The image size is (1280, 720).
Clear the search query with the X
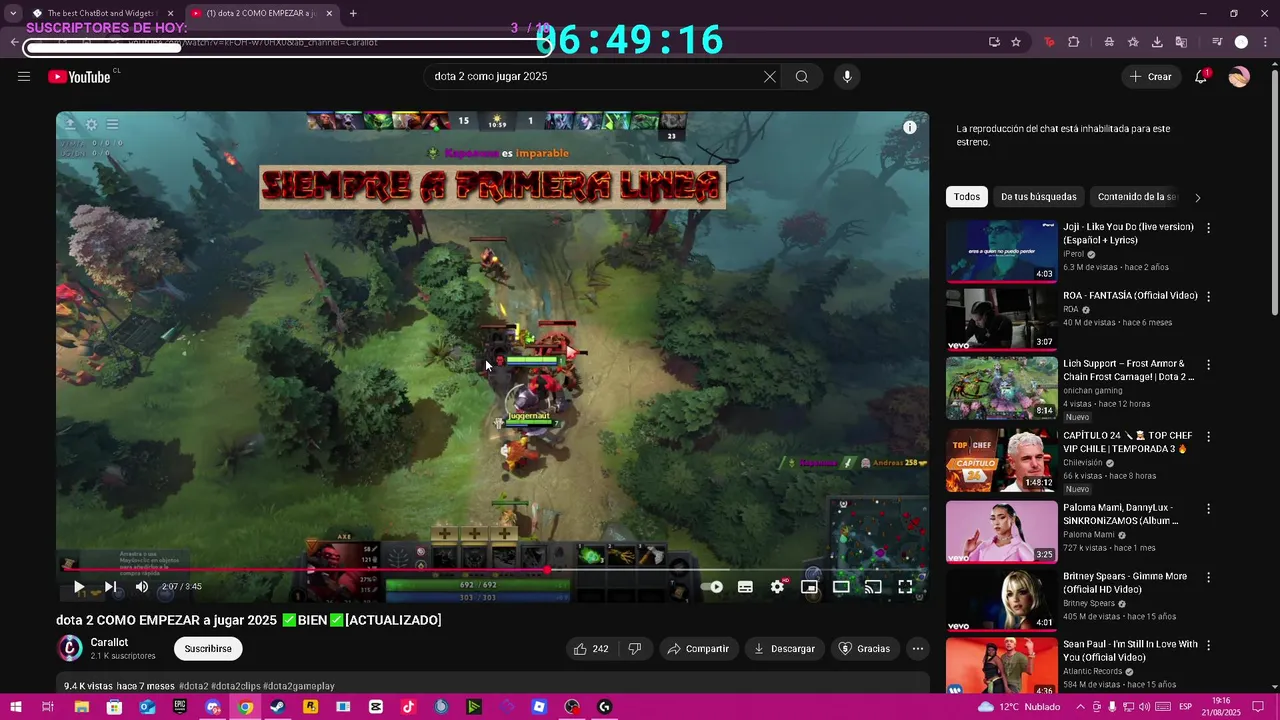(770, 77)
